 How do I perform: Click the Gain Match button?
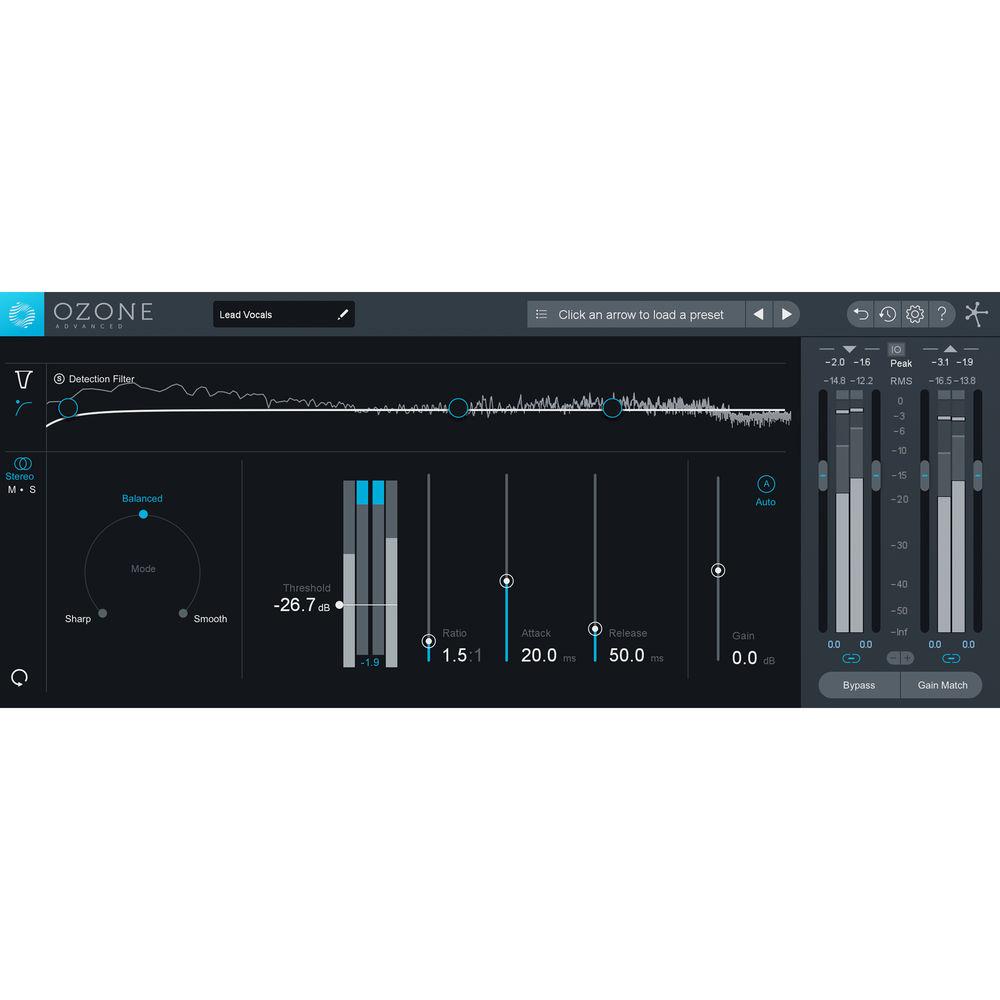941,685
